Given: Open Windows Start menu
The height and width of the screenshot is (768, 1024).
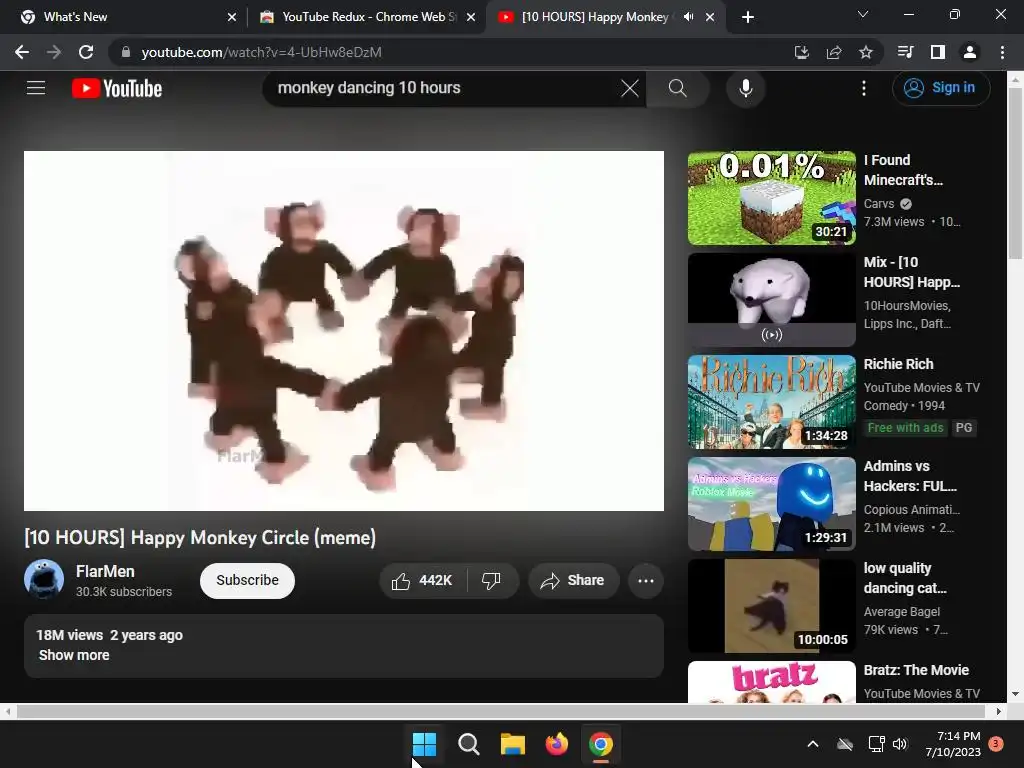Looking at the screenshot, I should 424,744.
